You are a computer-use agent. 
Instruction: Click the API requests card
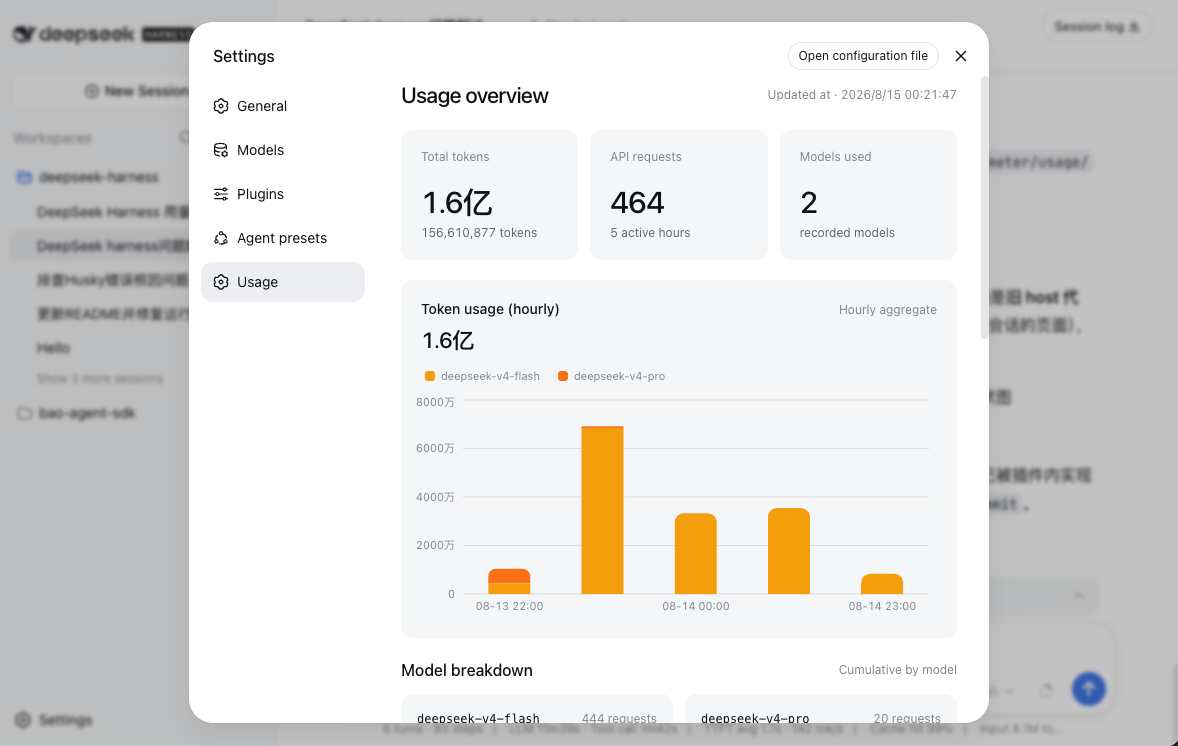point(679,195)
